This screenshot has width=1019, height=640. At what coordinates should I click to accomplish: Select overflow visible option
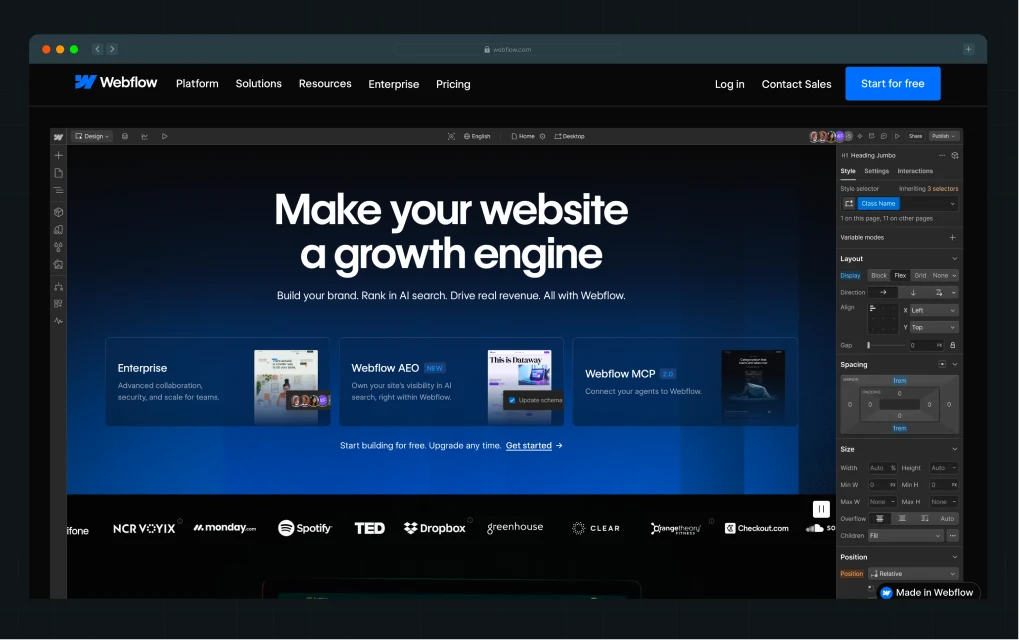tap(879, 518)
